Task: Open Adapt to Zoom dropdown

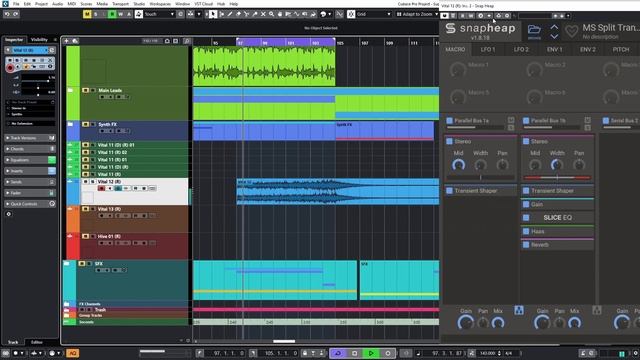Action: (417, 14)
